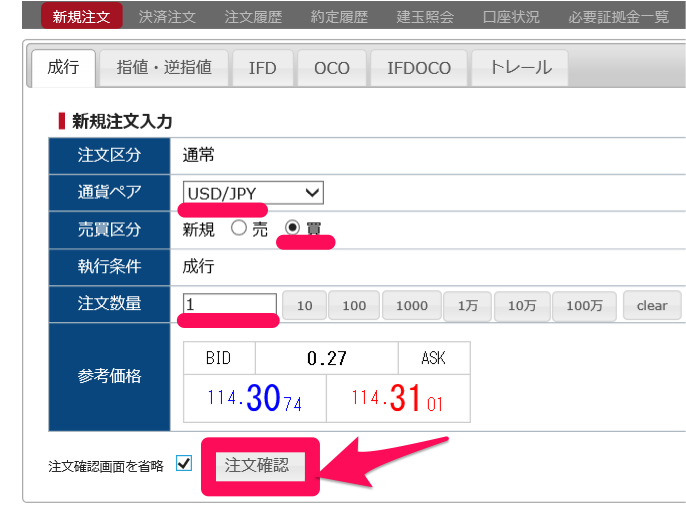The height and width of the screenshot is (507, 686).
Task: Switch to 決済注文 menu tab
Action: coord(167,17)
